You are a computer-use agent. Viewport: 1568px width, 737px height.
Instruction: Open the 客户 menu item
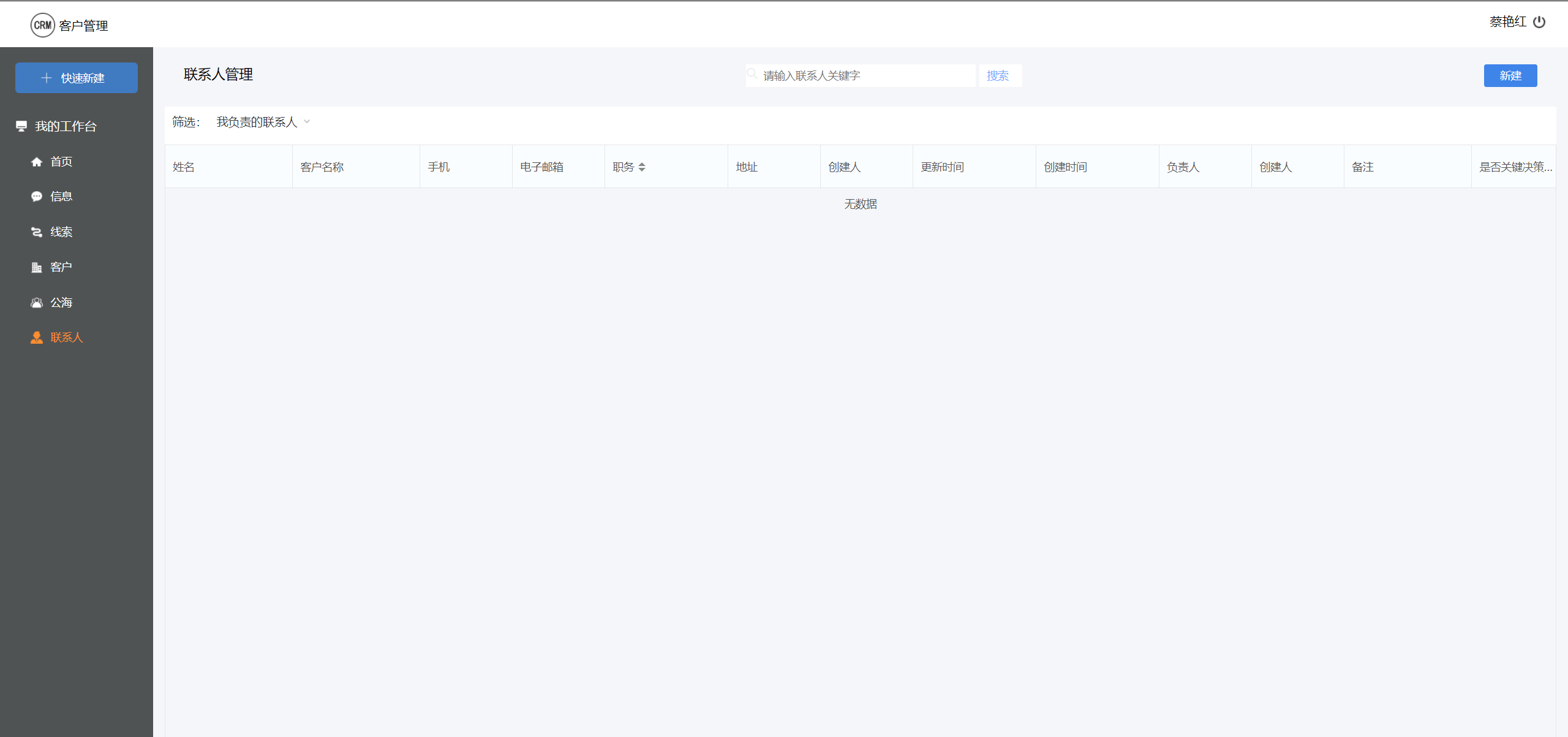(x=61, y=267)
